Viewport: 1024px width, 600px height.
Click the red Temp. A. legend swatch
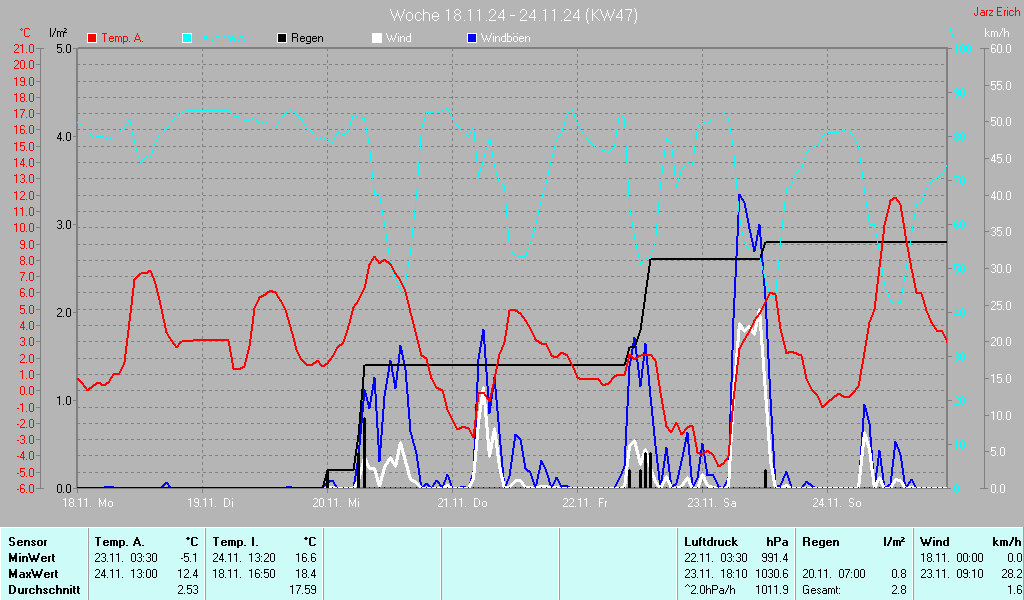pyautogui.click(x=92, y=38)
